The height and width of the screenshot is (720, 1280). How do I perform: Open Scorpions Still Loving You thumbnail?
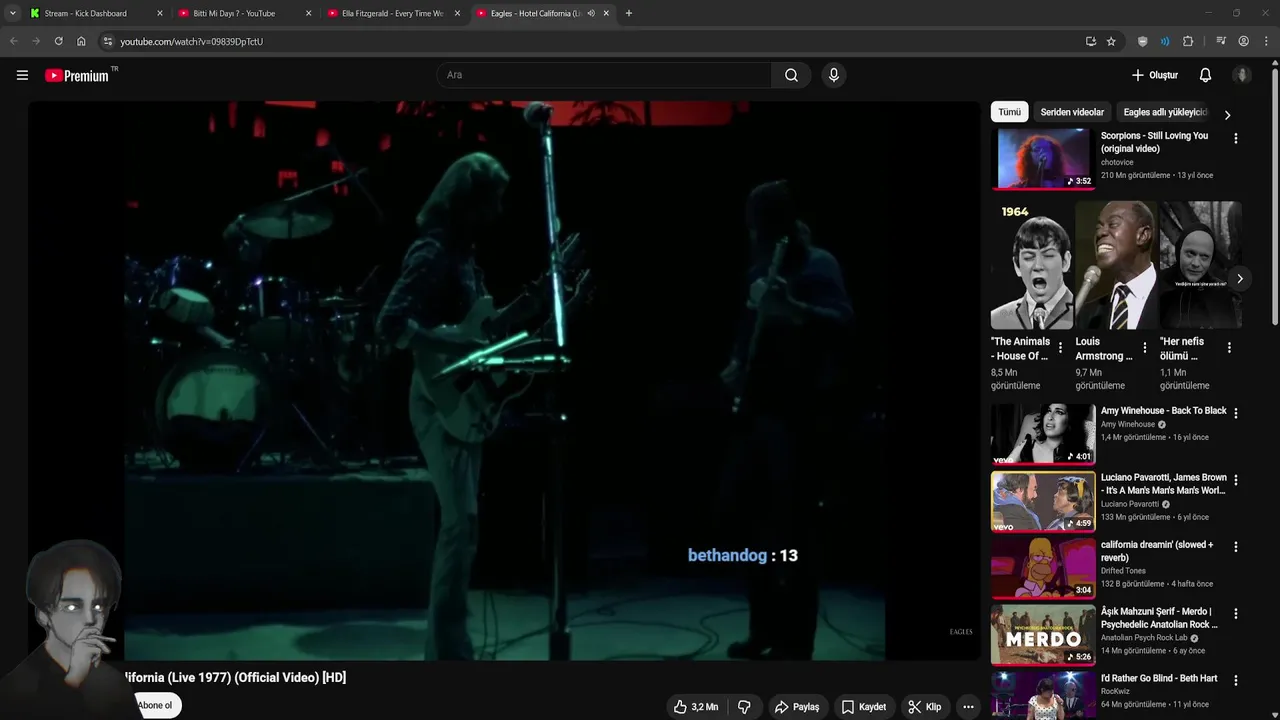[x=1043, y=159]
